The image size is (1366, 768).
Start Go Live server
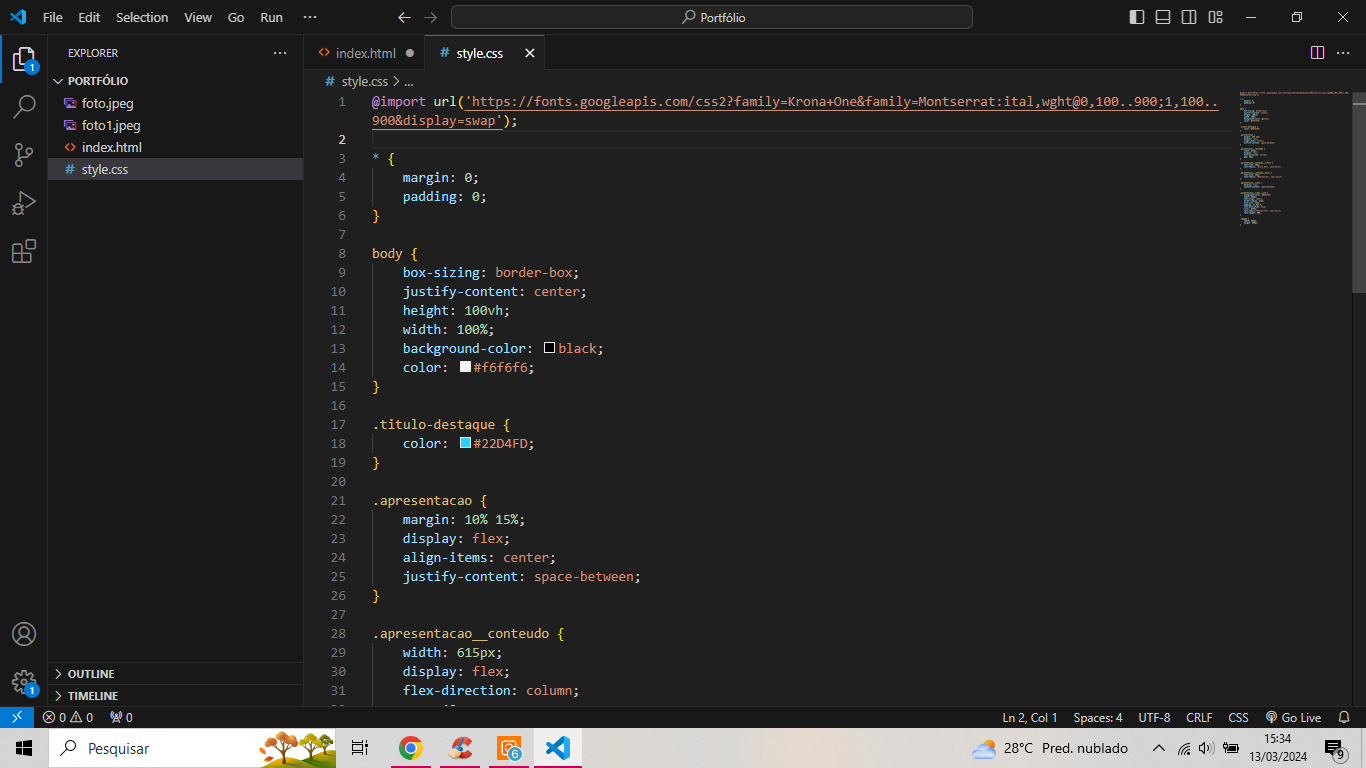tap(1293, 717)
